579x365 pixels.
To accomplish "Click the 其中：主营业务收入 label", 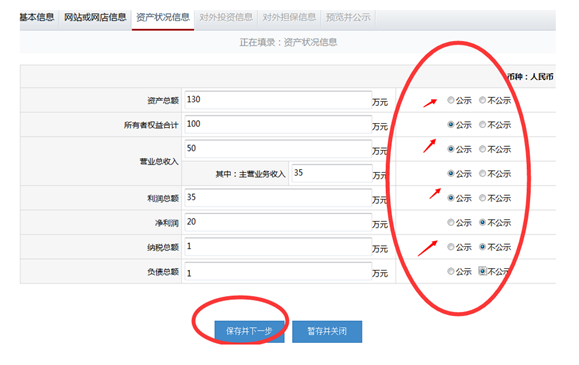I will [x=250, y=174].
